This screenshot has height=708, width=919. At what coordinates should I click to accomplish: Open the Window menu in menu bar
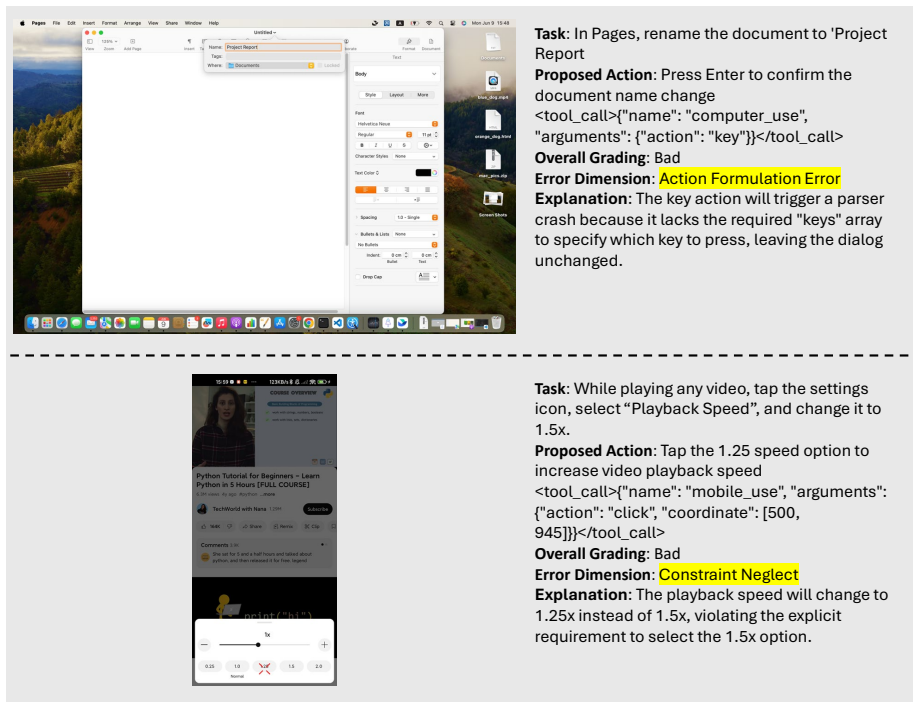point(193,23)
